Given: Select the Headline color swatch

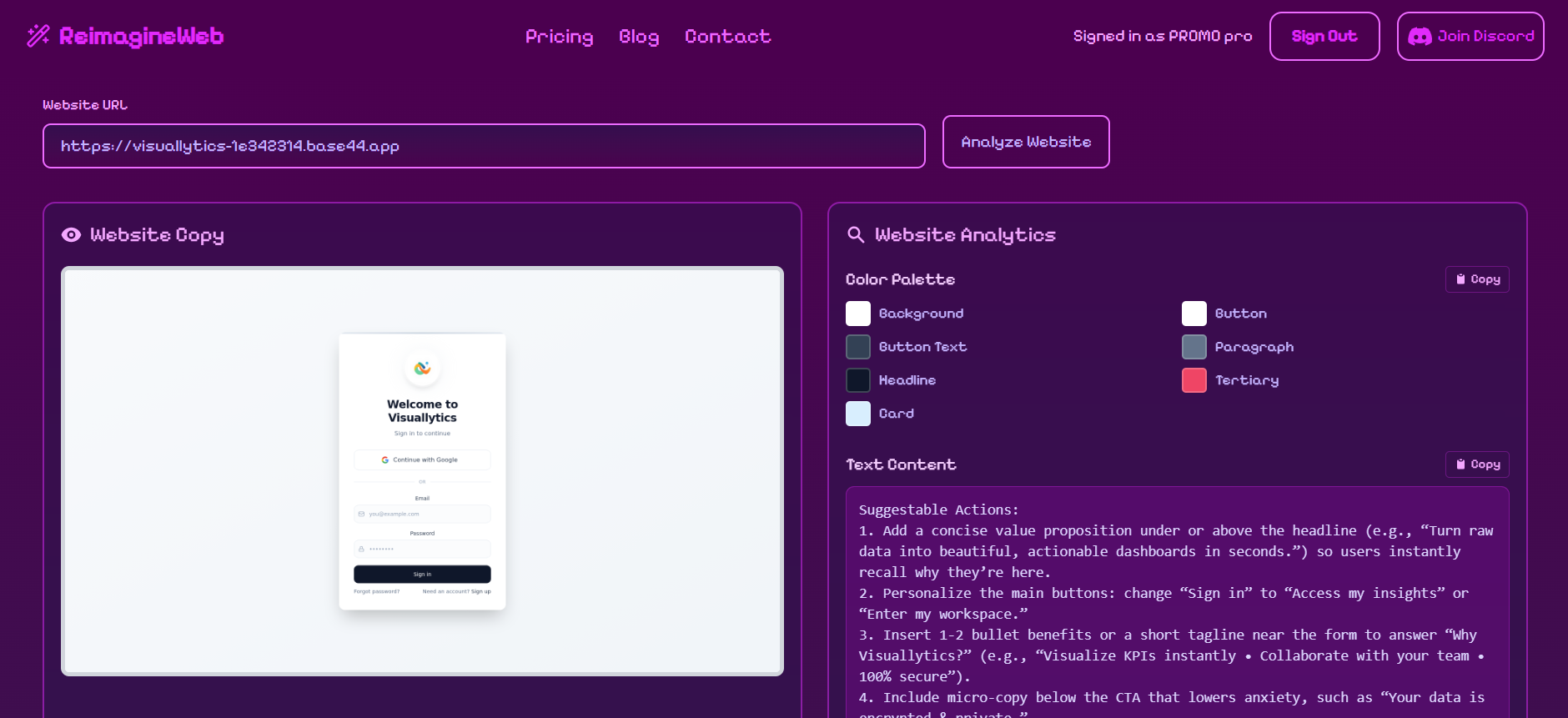Looking at the screenshot, I should (858, 380).
